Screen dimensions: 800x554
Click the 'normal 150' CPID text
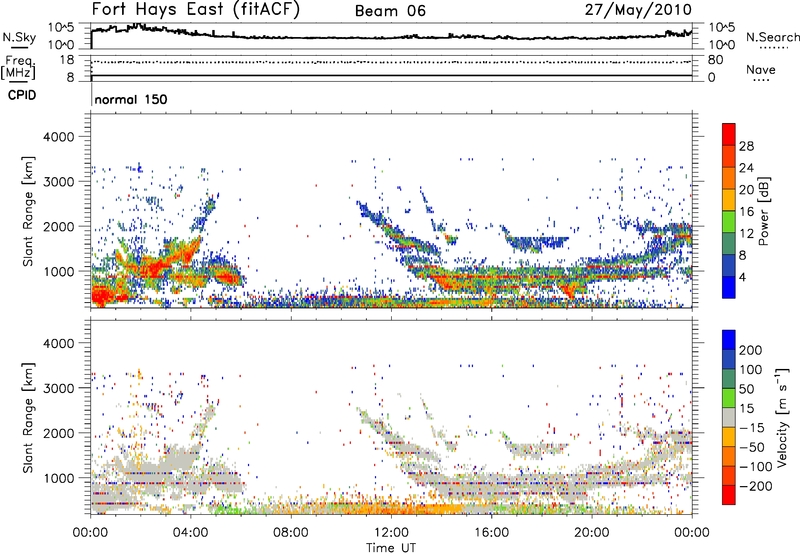point(131,99)
